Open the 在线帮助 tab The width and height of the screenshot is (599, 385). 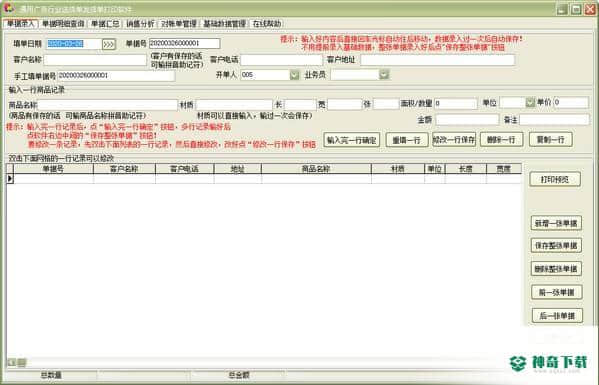267,24
